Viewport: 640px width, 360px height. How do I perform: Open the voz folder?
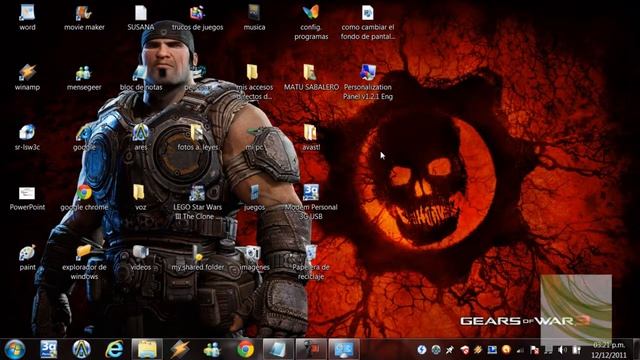point(141,198)
